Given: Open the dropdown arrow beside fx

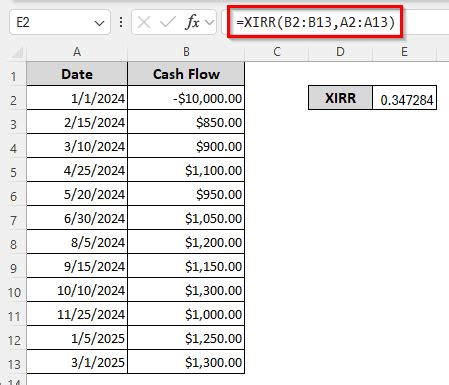Looking at the screenshot, I should click(209, 23).
